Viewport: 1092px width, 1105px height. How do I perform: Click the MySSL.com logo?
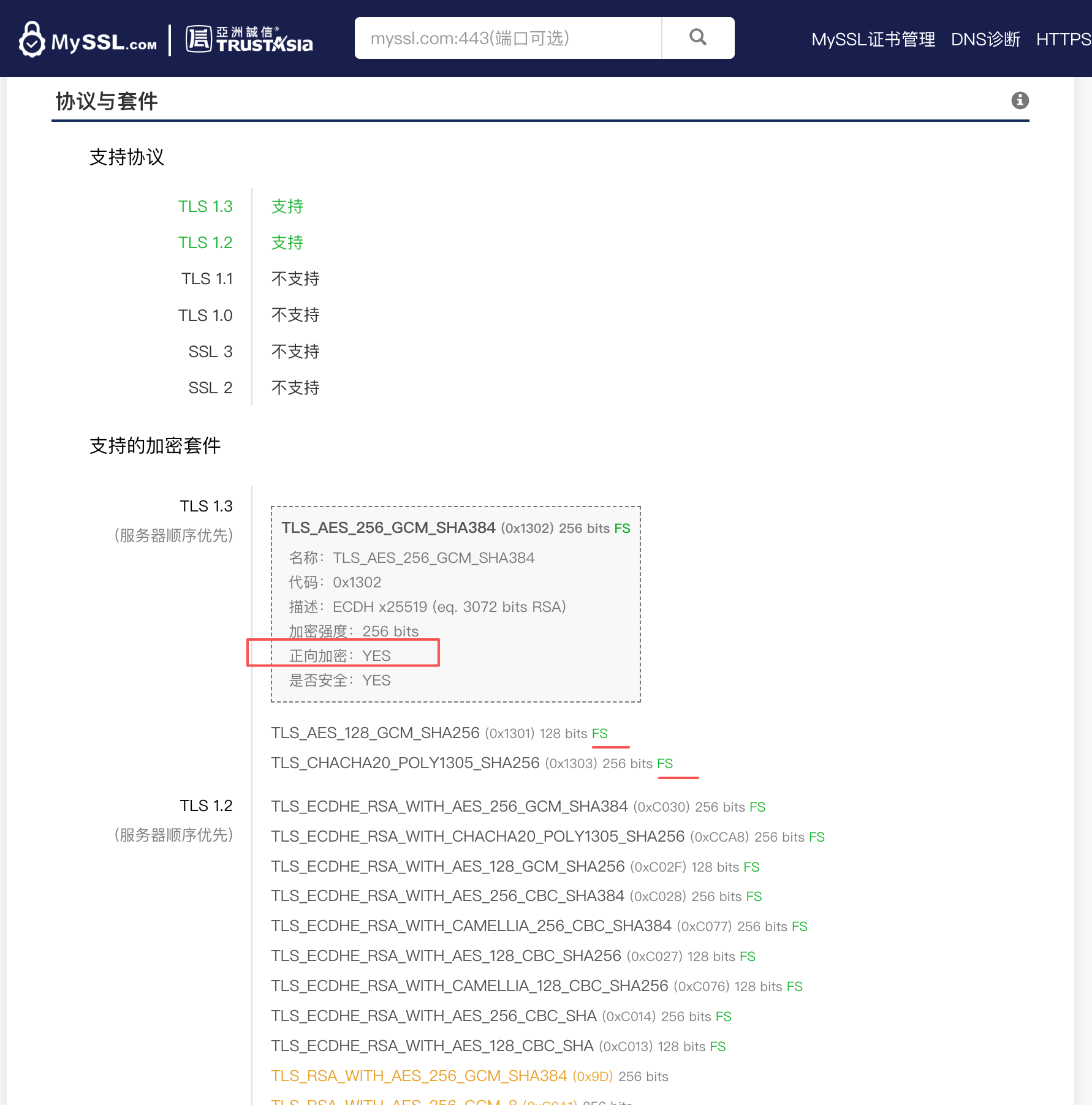tap(88, 40)
